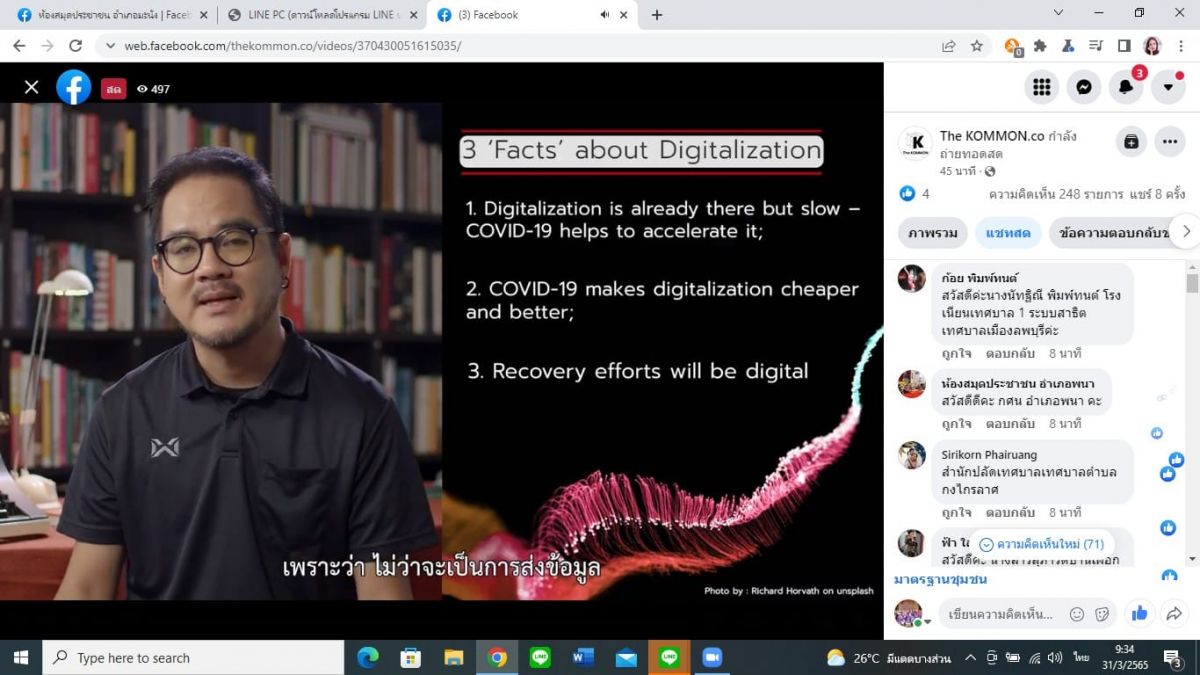Expand more comment filter tabs with chevron
1200x675 pixels.
(x=1186, y=232)
